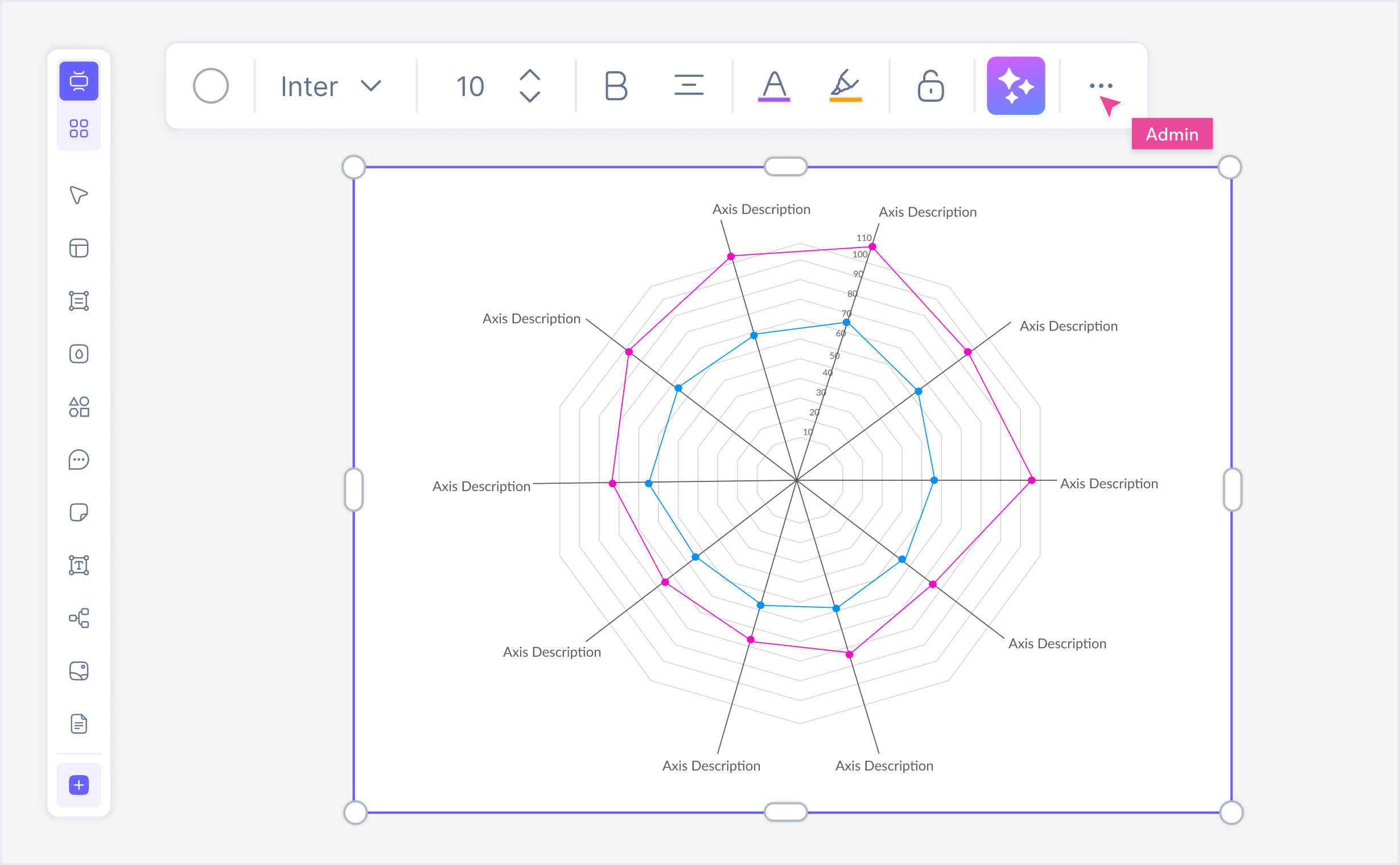Open the diagram connector tool
1400x865 pixels.
[79, 619]
